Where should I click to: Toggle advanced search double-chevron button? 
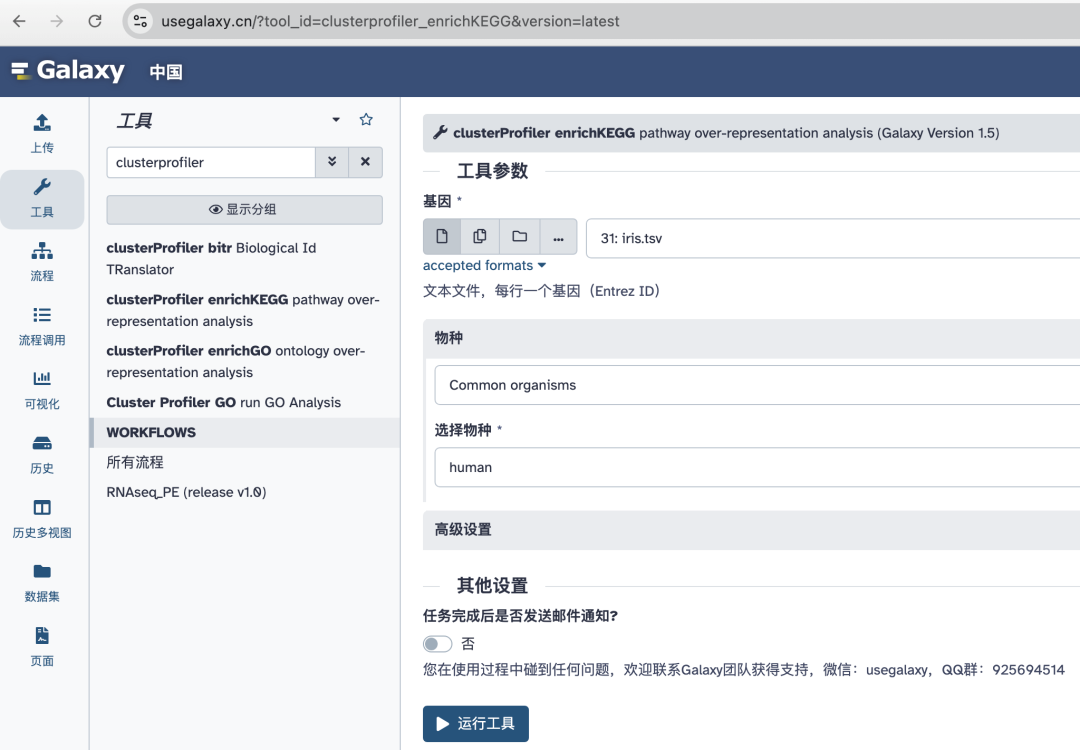click(x=332, y=162)
